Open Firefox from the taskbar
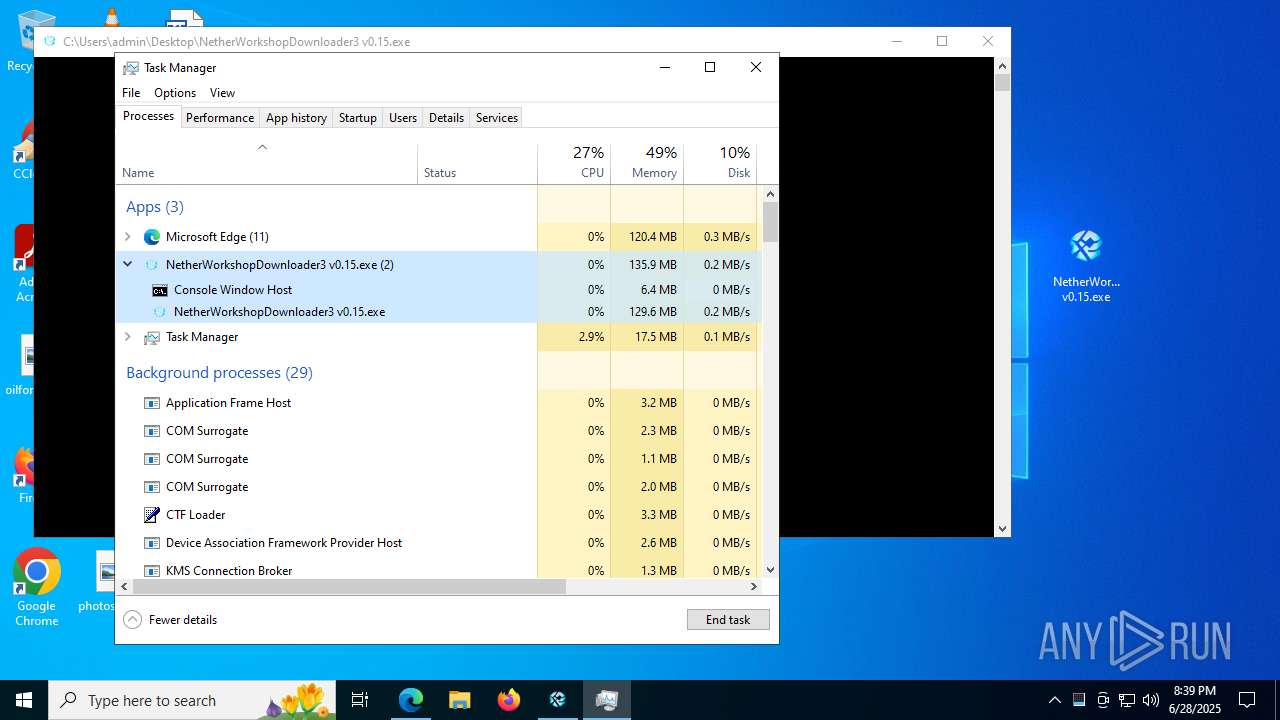 tap(509, 700)
